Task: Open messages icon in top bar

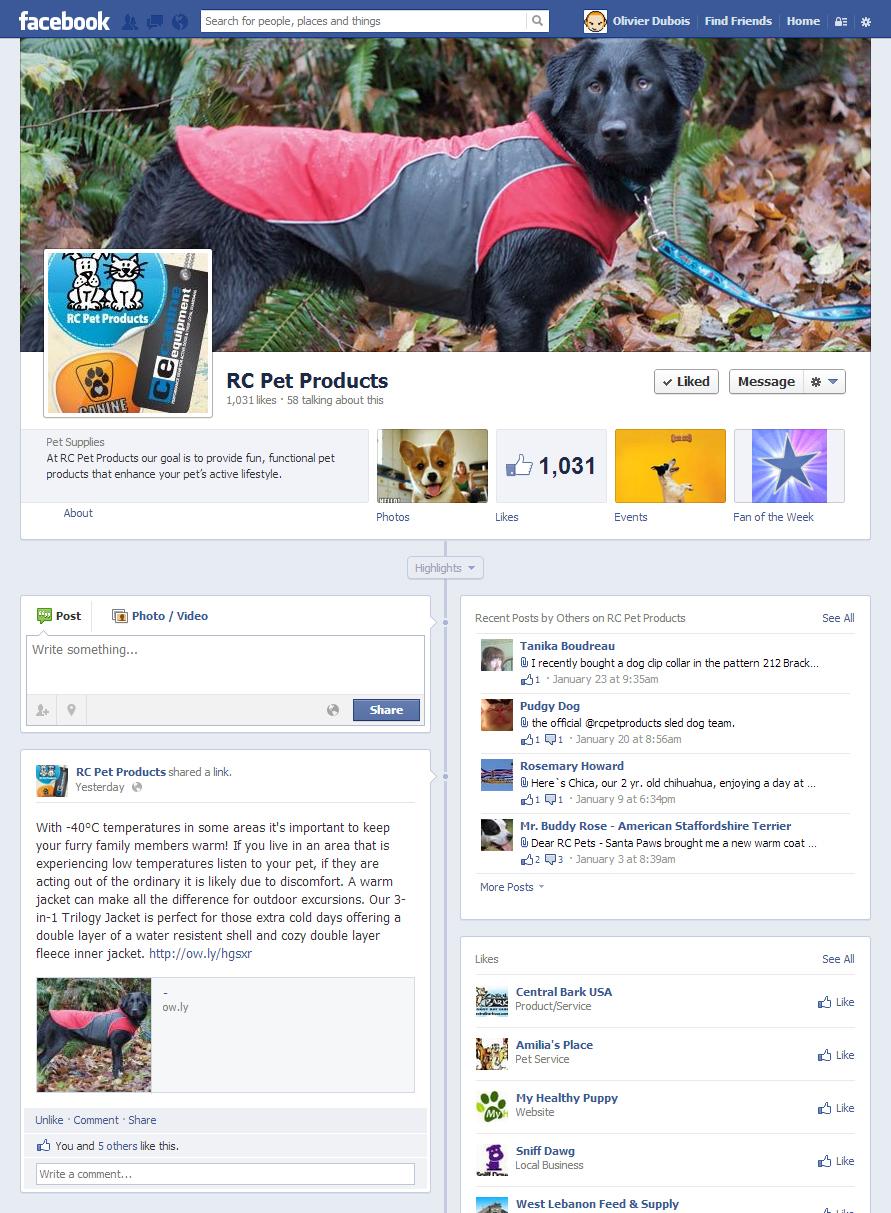Action: click(154, 21)
